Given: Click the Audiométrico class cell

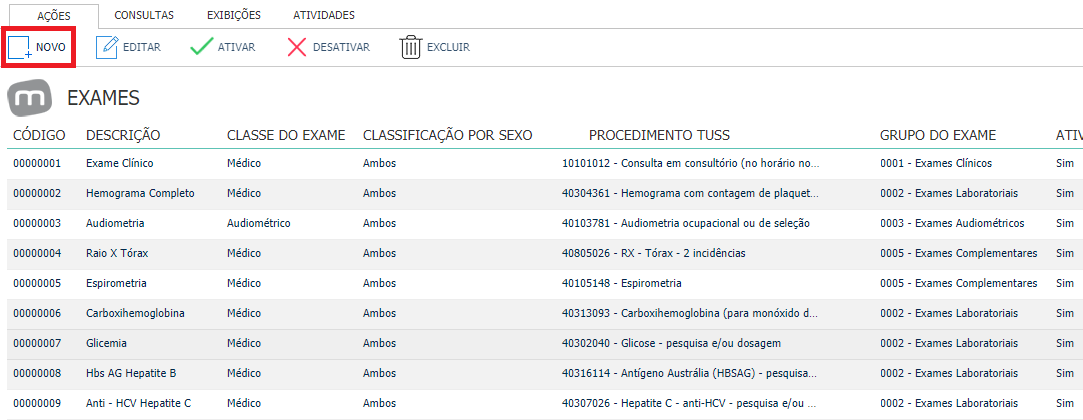Looking at the screenshot, I should click(x=258, y=223).
